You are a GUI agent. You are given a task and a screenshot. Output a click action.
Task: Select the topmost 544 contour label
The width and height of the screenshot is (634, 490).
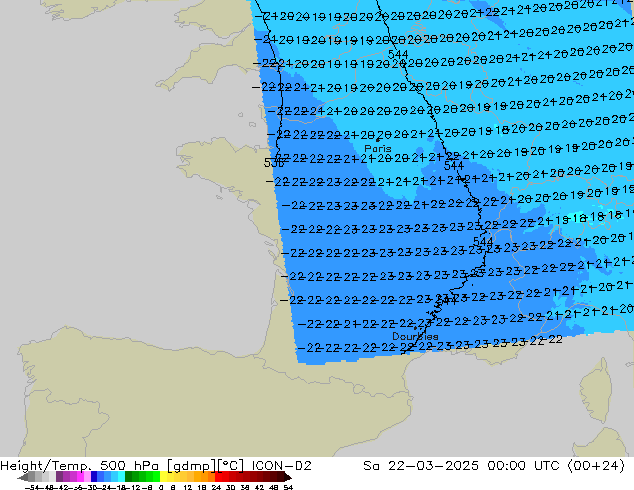(x=398, y=54)
